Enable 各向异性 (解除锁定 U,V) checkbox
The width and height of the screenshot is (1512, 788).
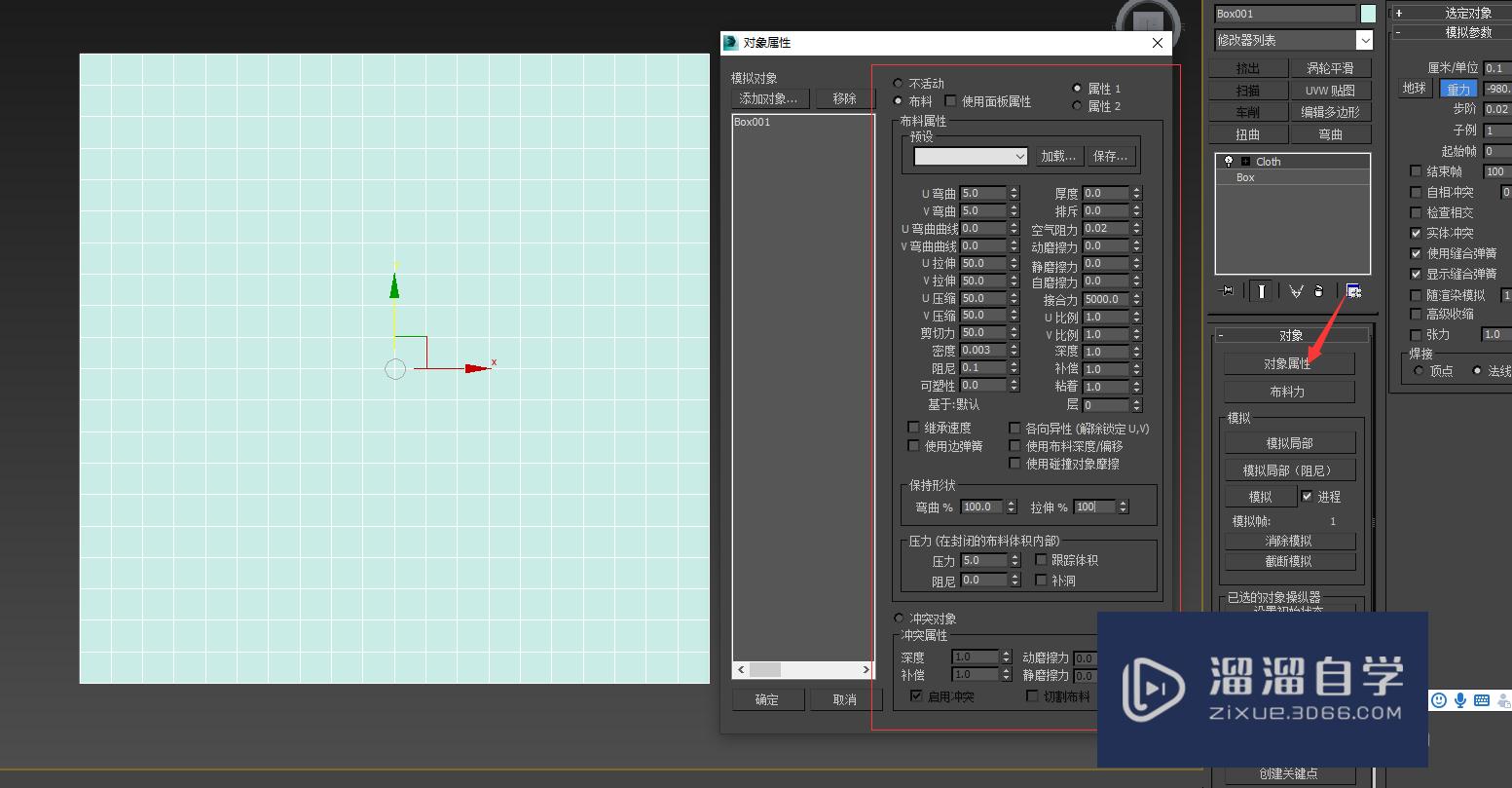tap(1014, 428)
